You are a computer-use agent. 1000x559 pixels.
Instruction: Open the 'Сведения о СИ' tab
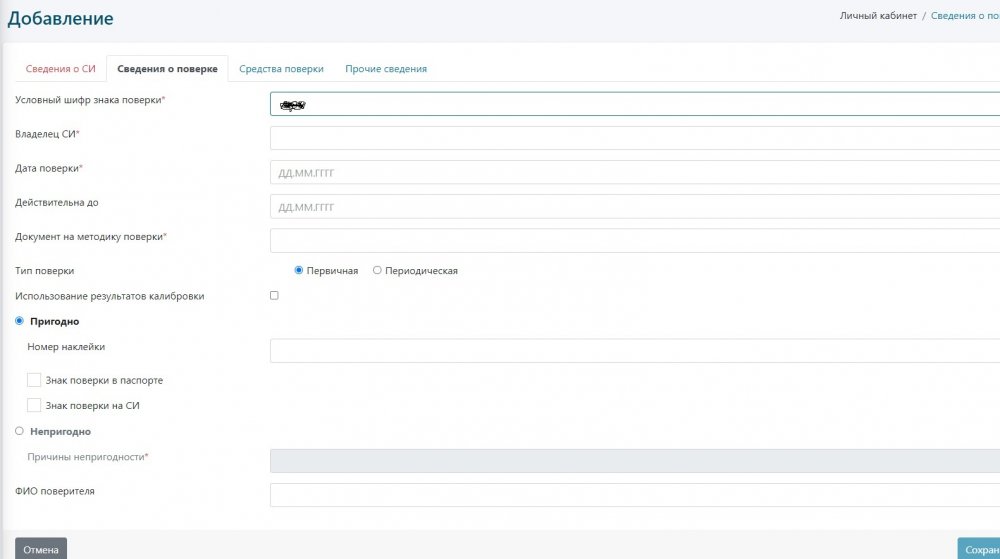[60, 69]
